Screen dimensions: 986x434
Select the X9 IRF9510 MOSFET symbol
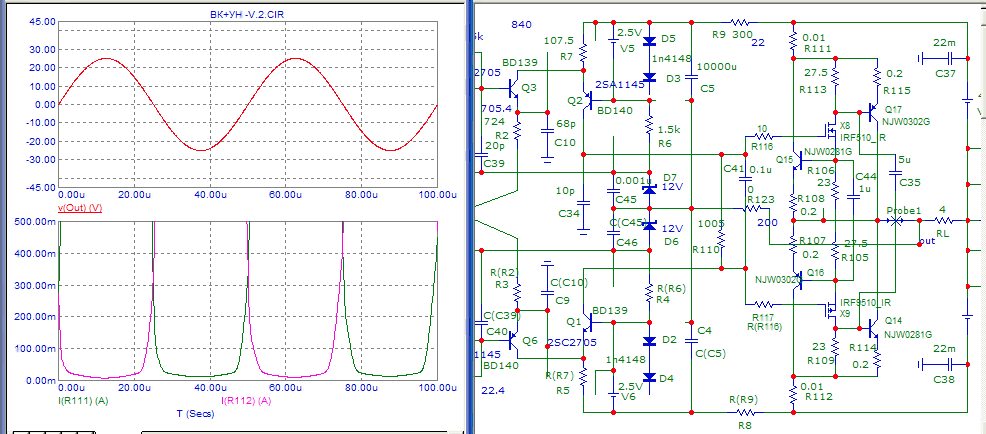(x=831, y=309)
